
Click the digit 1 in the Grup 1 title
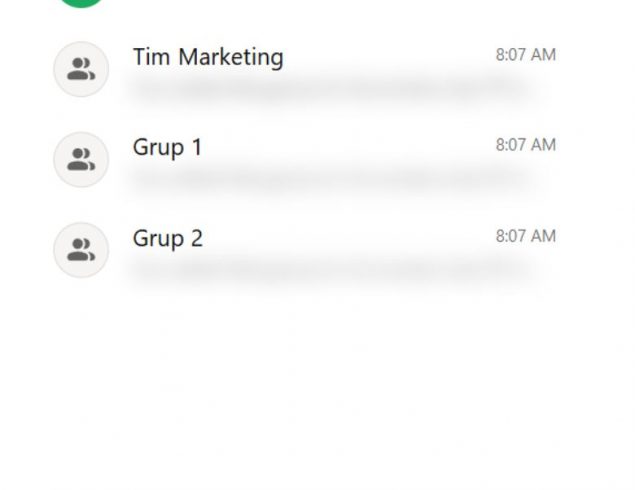[197, 147]
